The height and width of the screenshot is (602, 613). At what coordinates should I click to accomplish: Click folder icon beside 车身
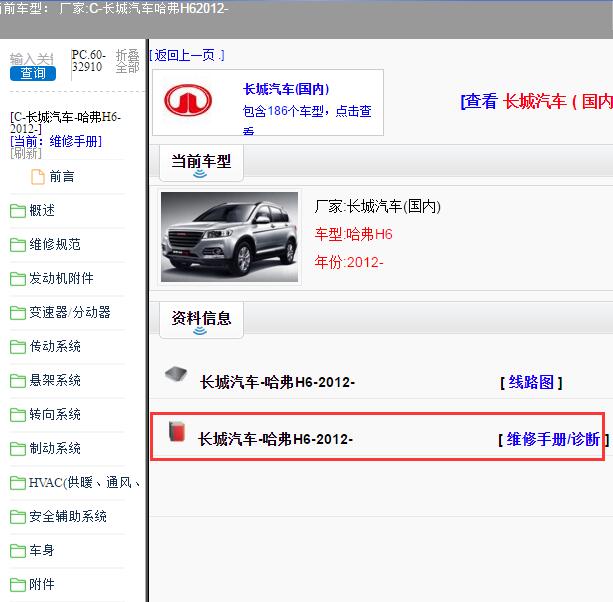pyautogui.click(x=18, y=551)
